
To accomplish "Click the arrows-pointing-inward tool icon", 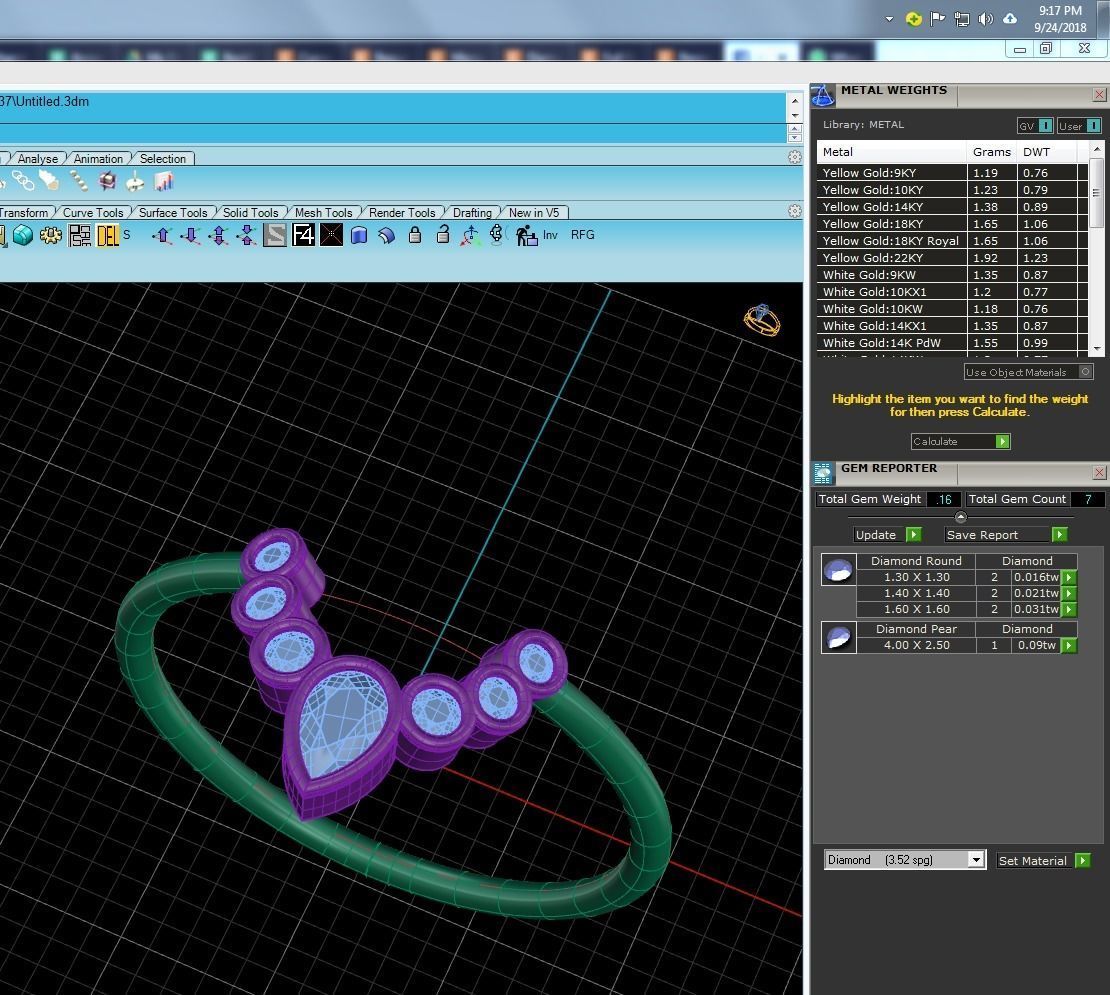I will pyautogui.click(x=246, y=235).
